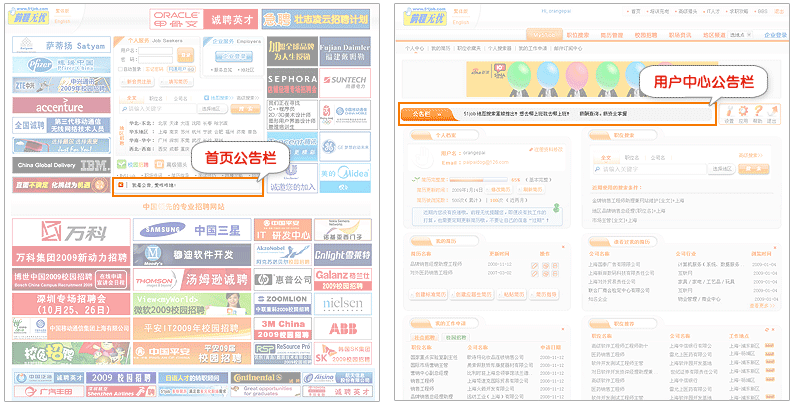
Task: Open the 万科 Vanke recruitment banner
Action: click(x=71, y=243)
